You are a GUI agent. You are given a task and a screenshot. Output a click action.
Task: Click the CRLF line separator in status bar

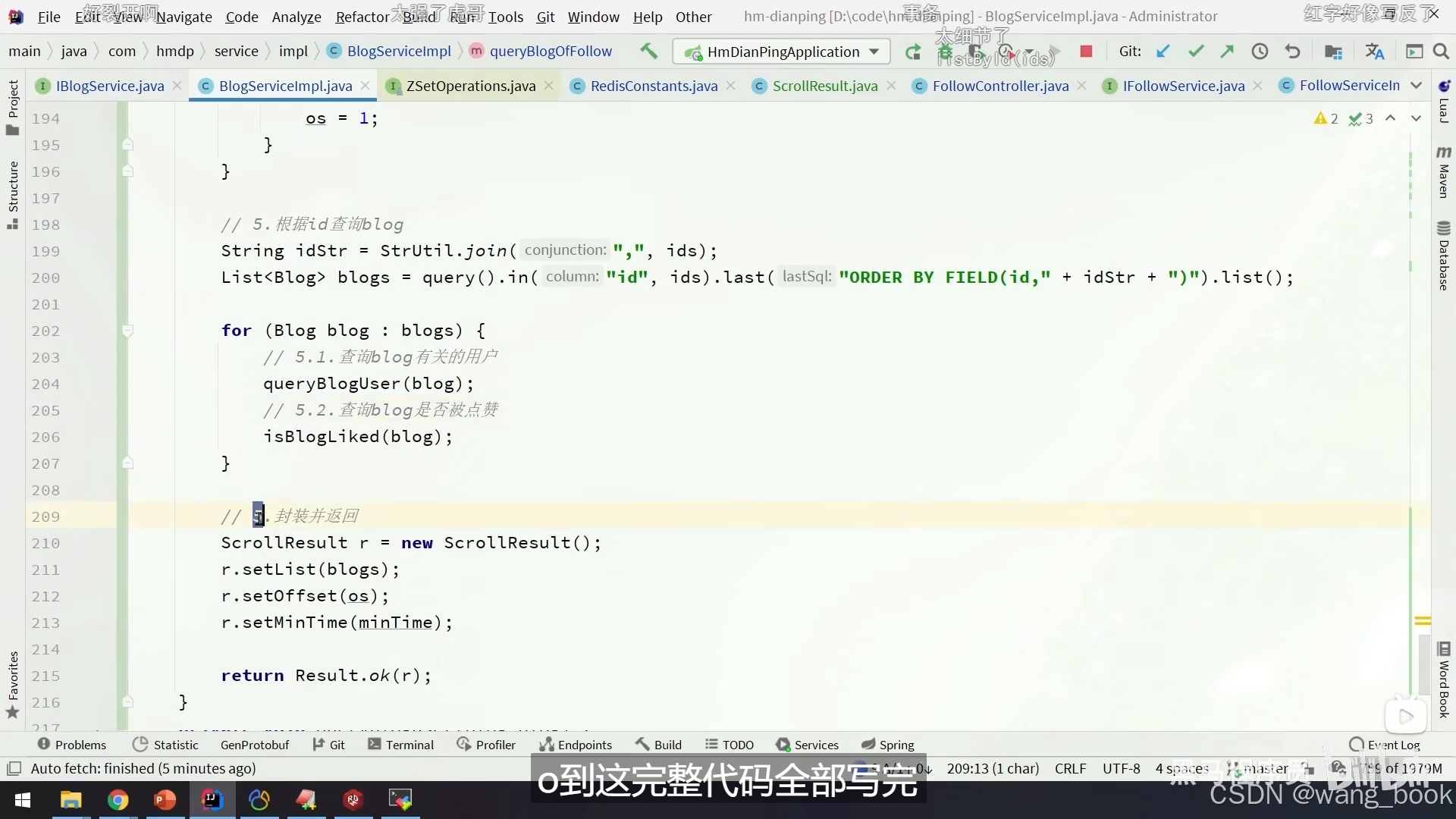tap(1071, 768)
